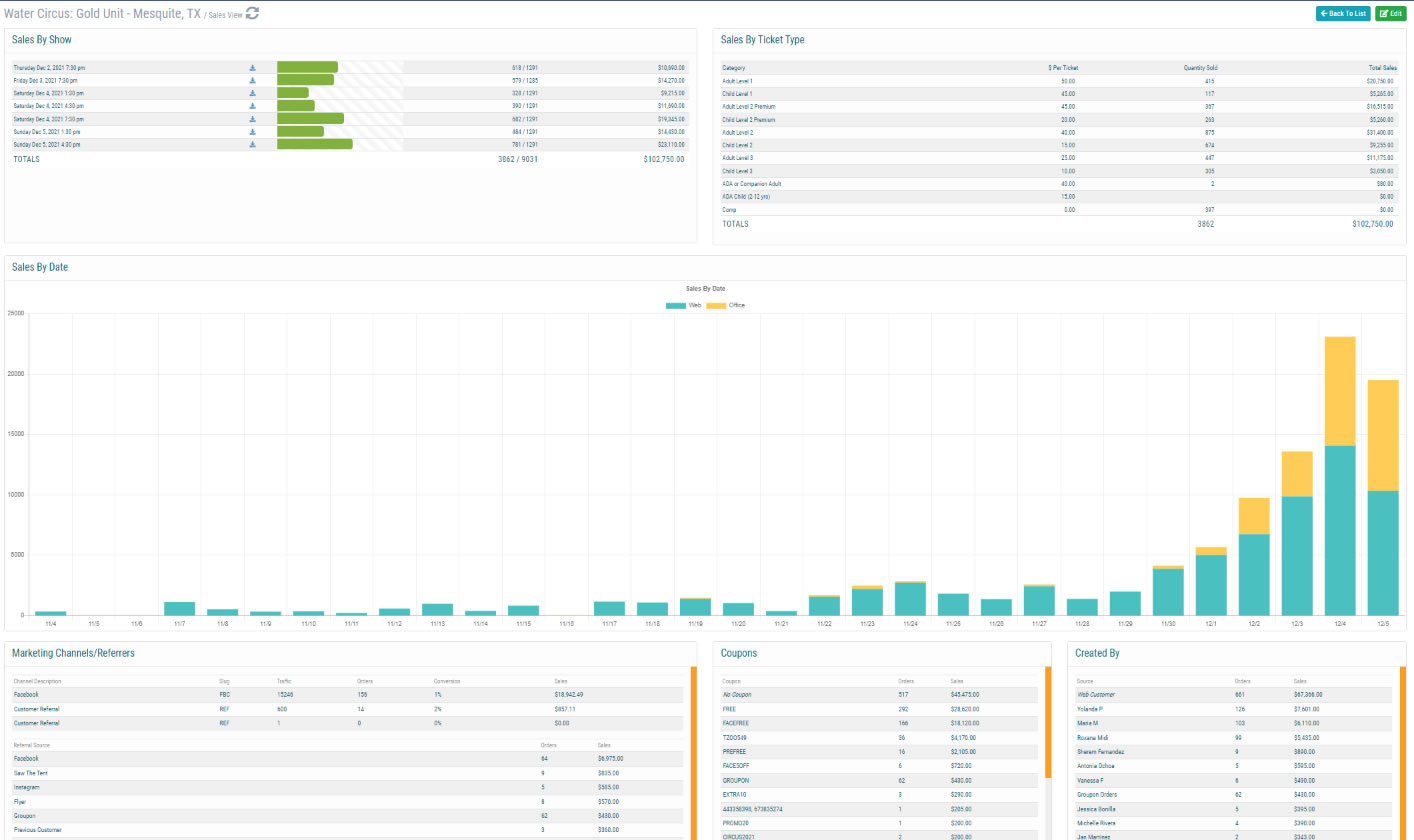Click the Adult Level 1 ticket category

(x=738, y=80)
